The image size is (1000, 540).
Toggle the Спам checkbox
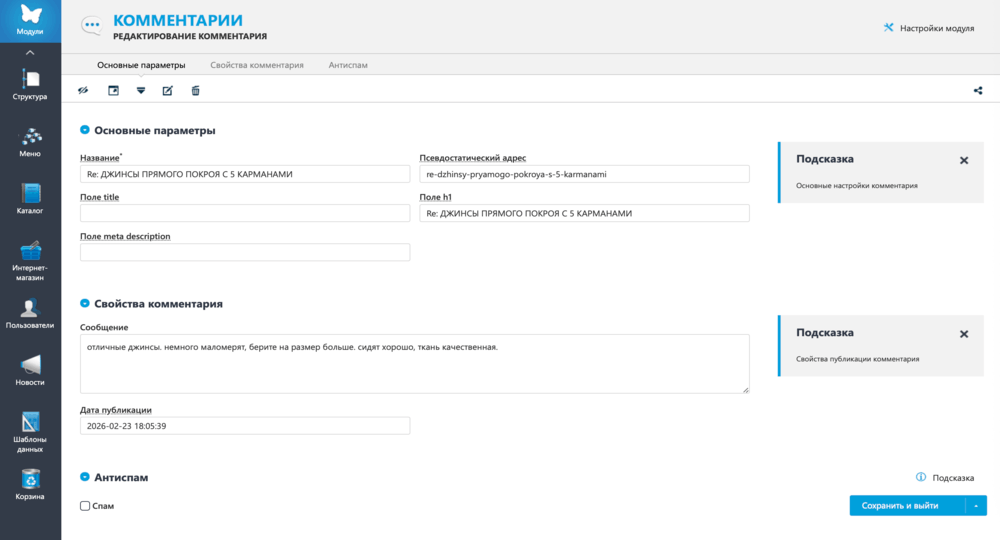click(85, 506)
